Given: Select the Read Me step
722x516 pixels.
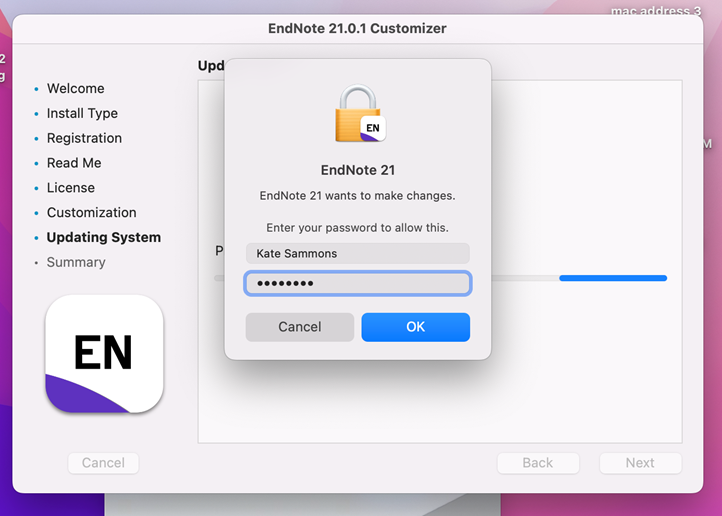Looking at the screenshot, I should point(74,163).
